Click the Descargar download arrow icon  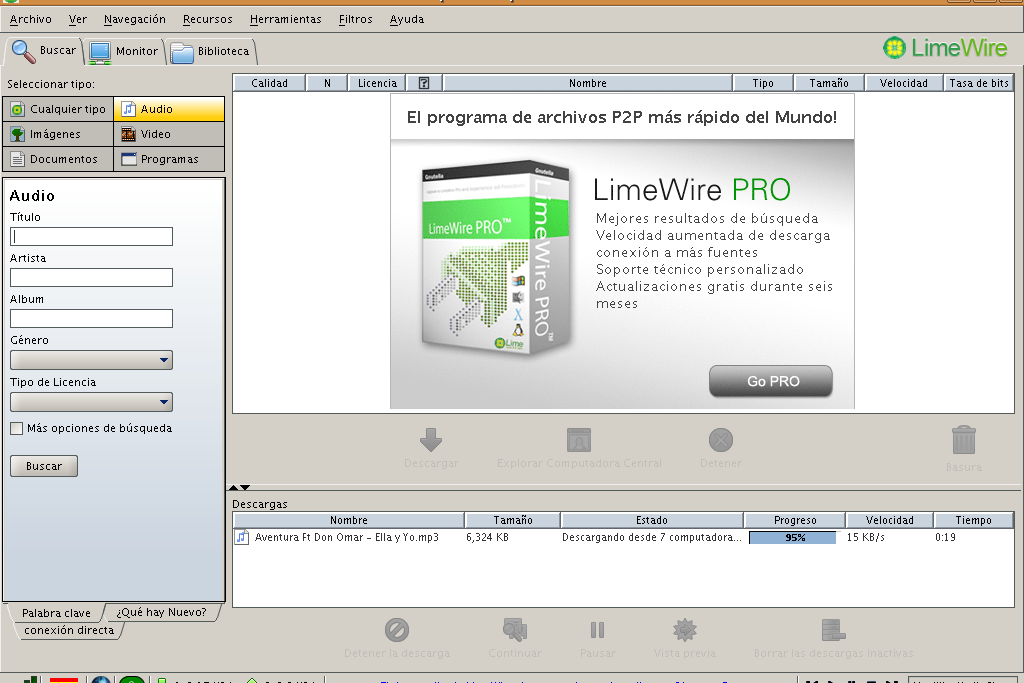tap(431, 440)
